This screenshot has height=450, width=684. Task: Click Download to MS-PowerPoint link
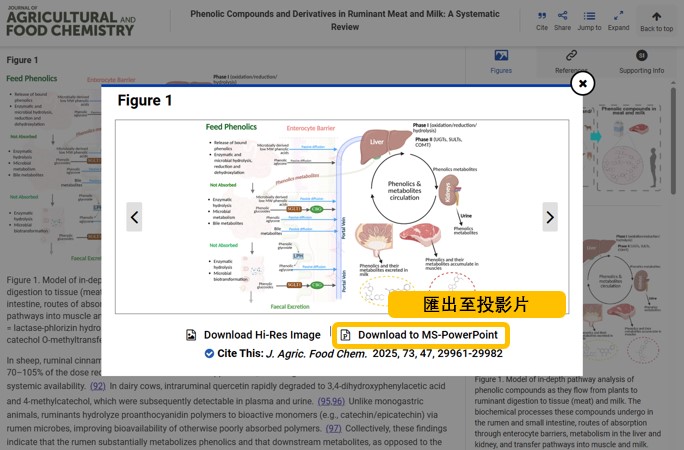(427, 335)
